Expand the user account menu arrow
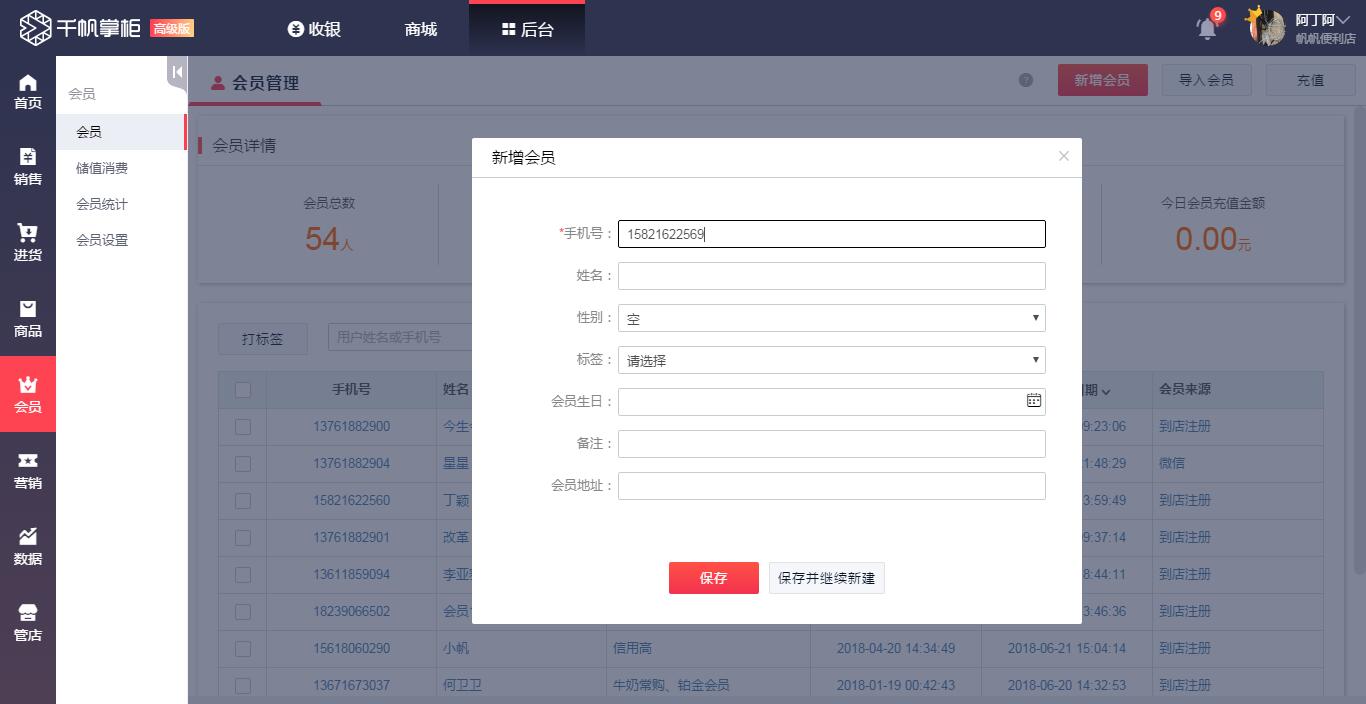The image size is (1366, 704). tap(1343, 20)
